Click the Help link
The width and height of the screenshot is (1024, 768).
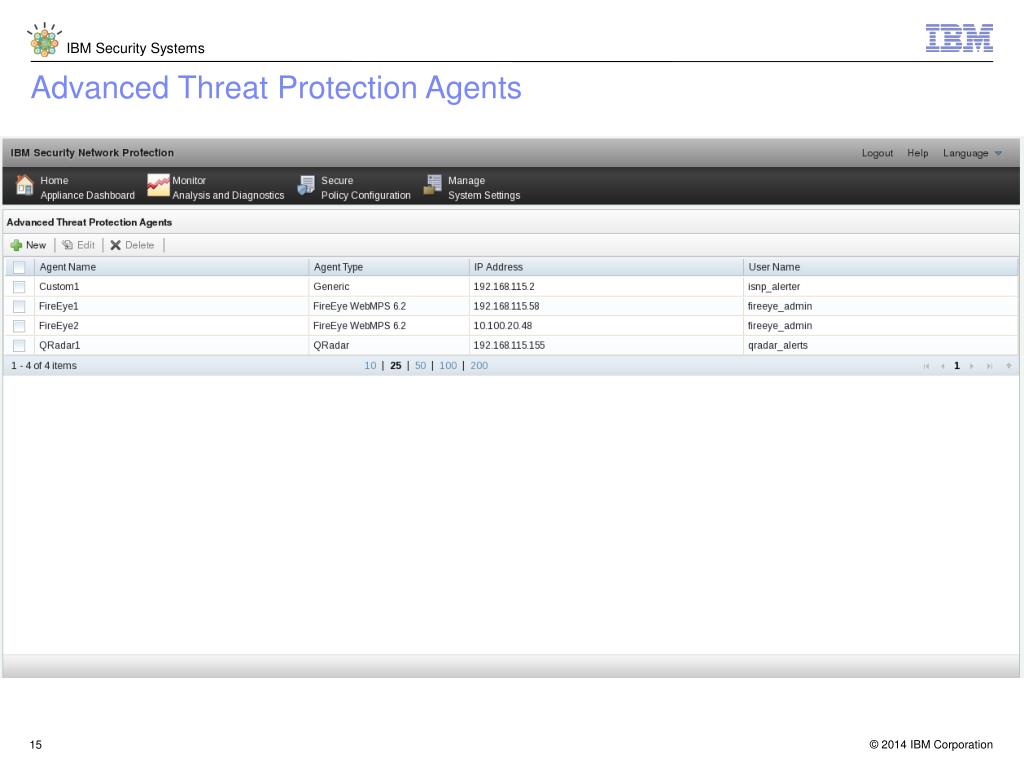coord(918,153)
